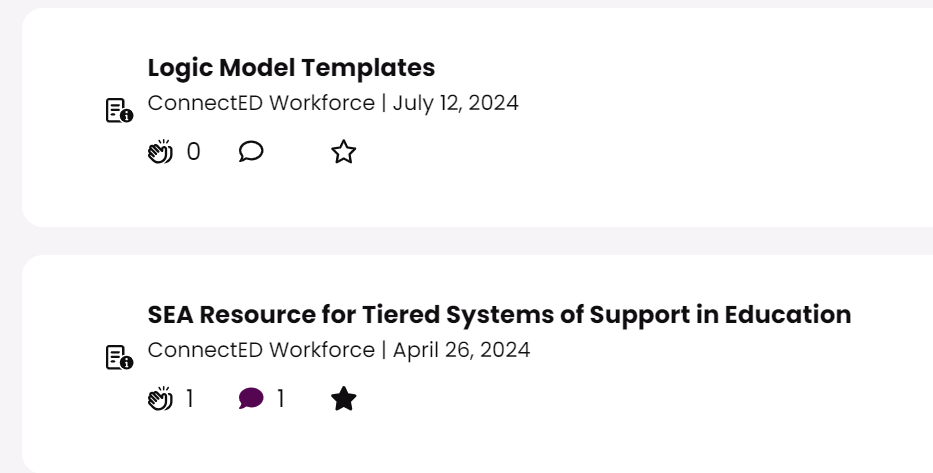Click the document icon beside Logic Model Templates
The height and width of the screenshot is (473, 933).
[x=119, y=110]
